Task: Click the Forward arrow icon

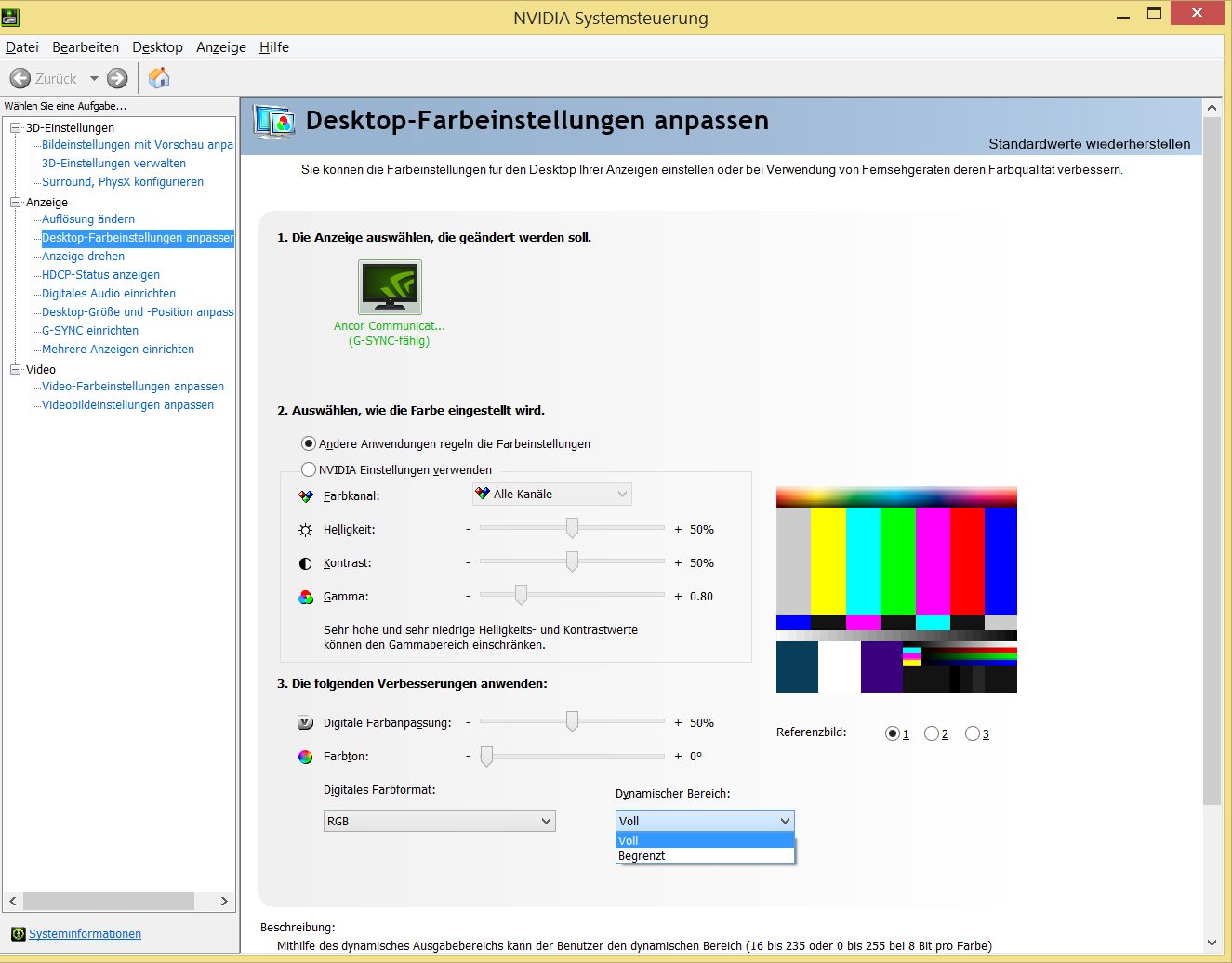Action: click(x=117, y=79)
